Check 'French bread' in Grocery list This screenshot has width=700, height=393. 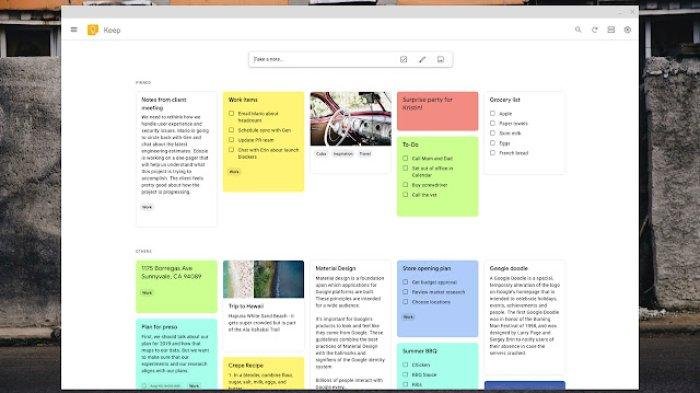point(492,153)
